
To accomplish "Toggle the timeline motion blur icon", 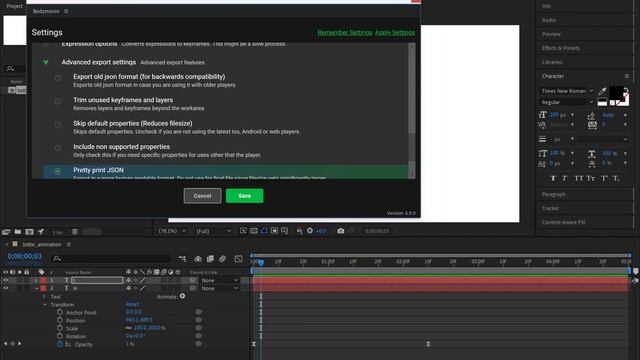I will point(222,258).
